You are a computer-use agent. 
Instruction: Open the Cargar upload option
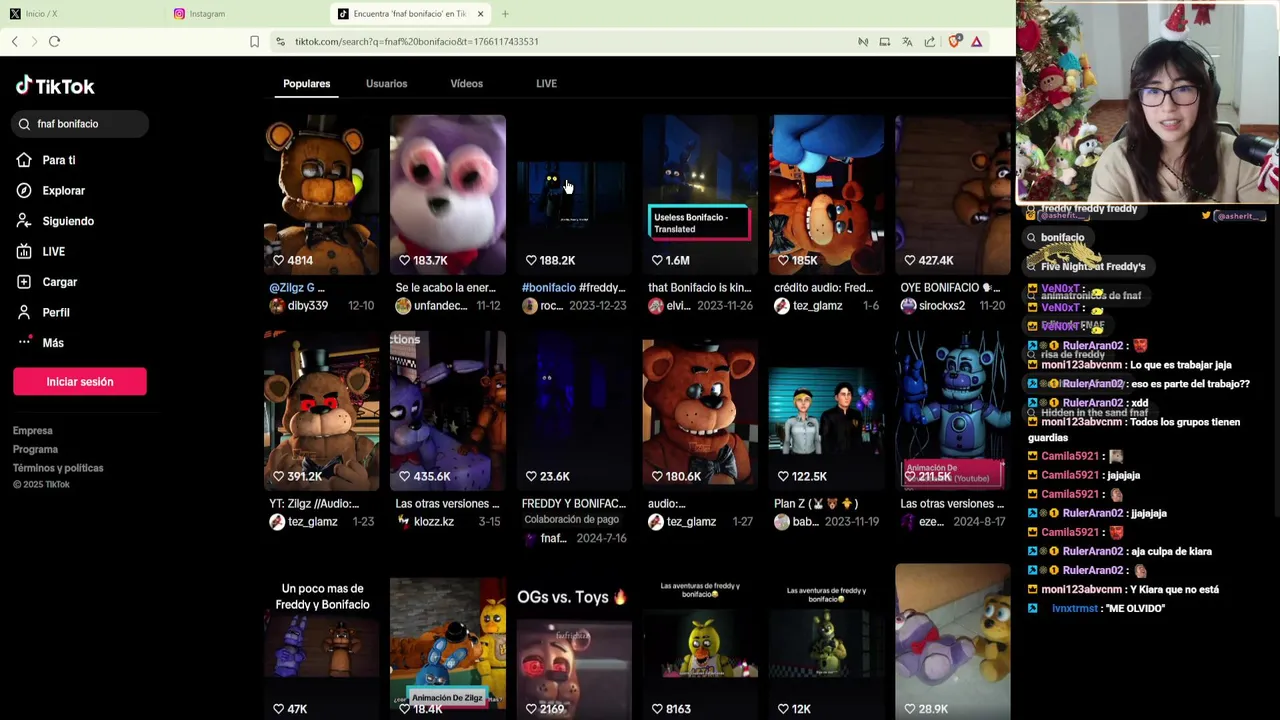pos(59,282)
